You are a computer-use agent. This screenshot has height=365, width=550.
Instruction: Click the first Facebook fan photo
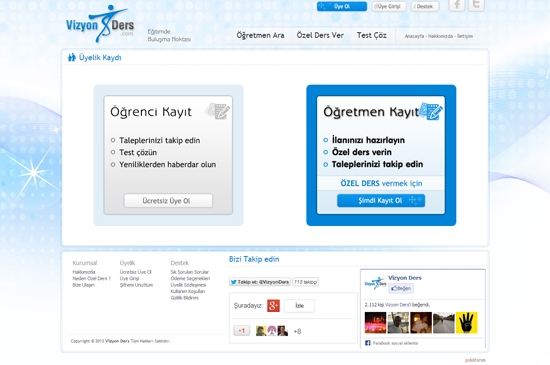[375, 323]
